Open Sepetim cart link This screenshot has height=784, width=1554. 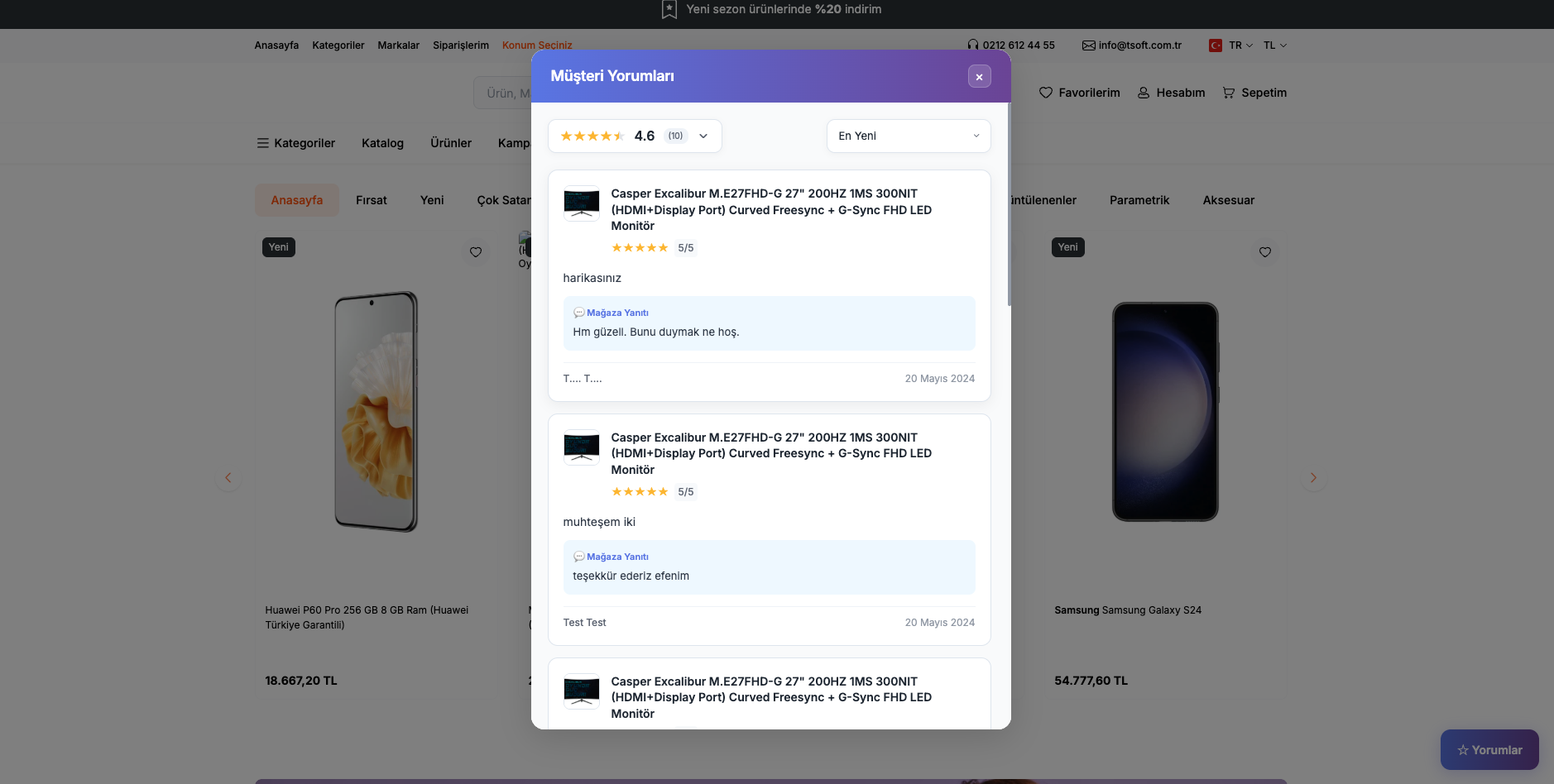tap(1254, 93)
